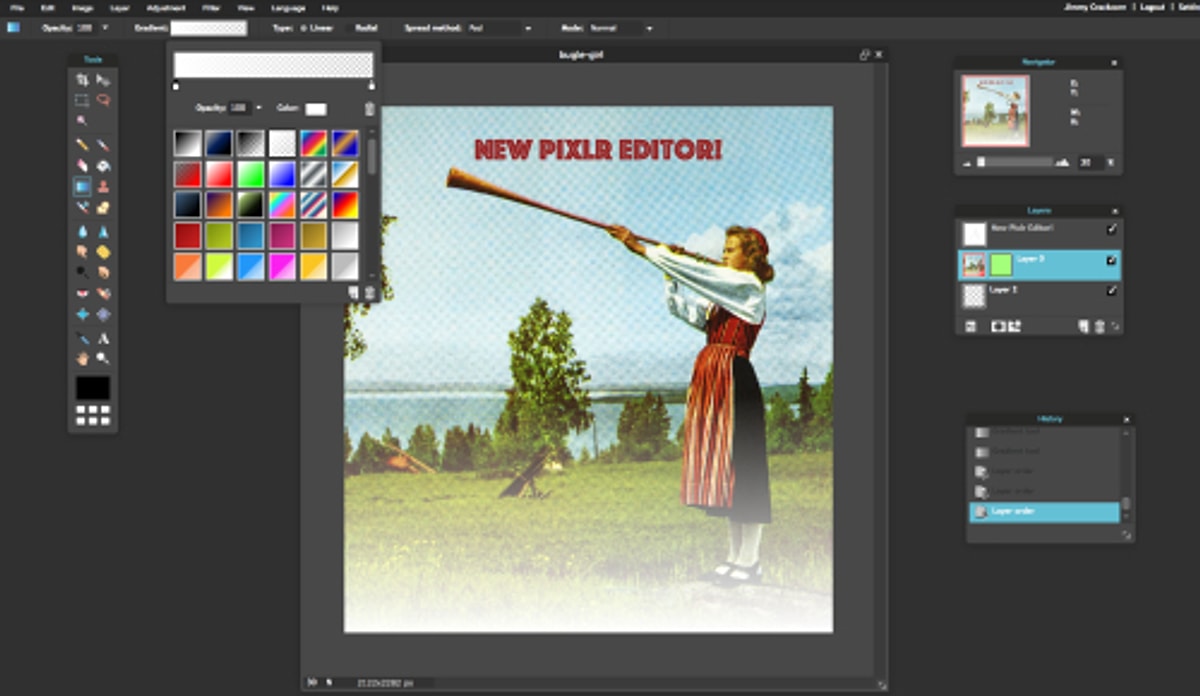Select the Crop tool
This screenshot has height=696, width=1200.
[82, 79]
